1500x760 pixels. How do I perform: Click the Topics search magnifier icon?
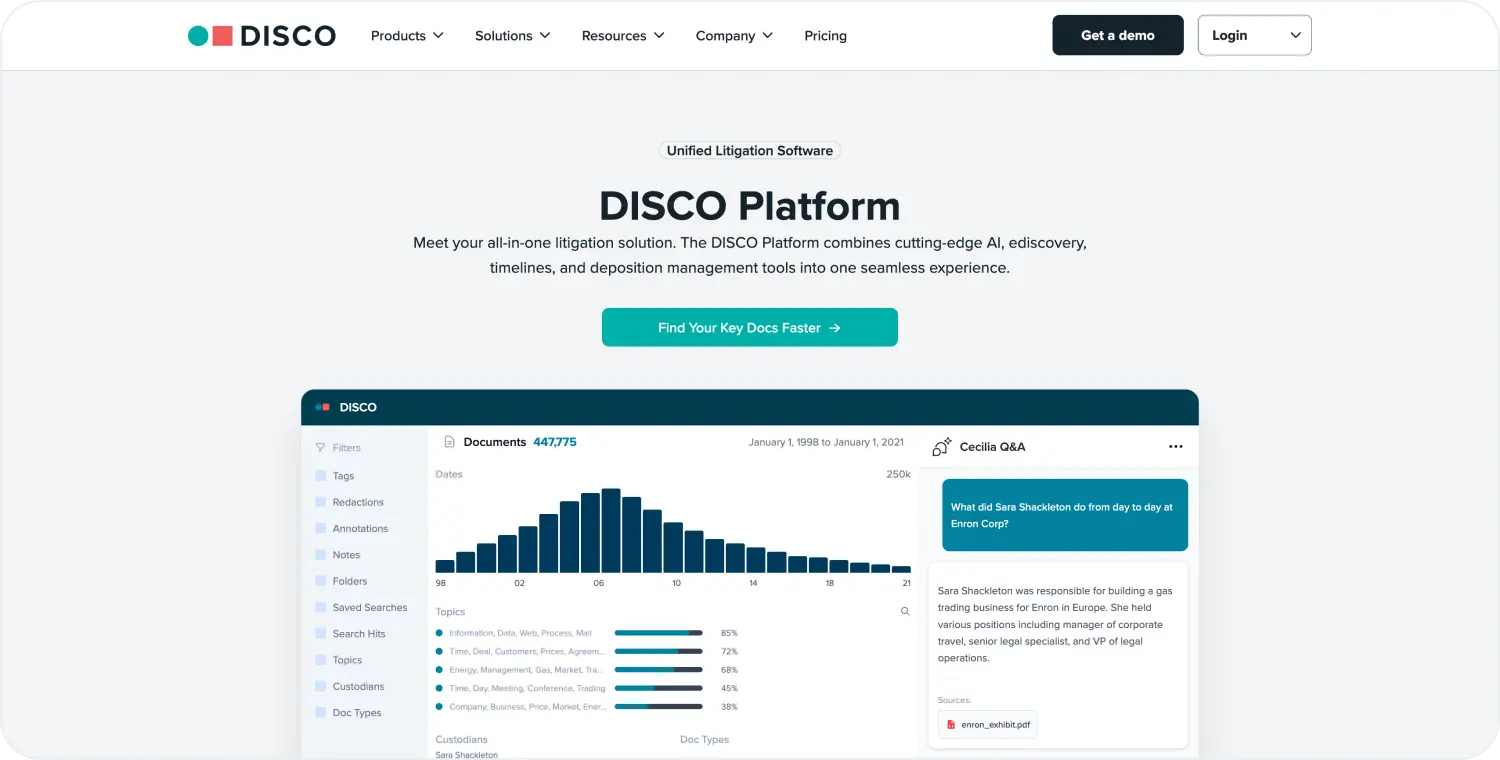tap(905, 611)
